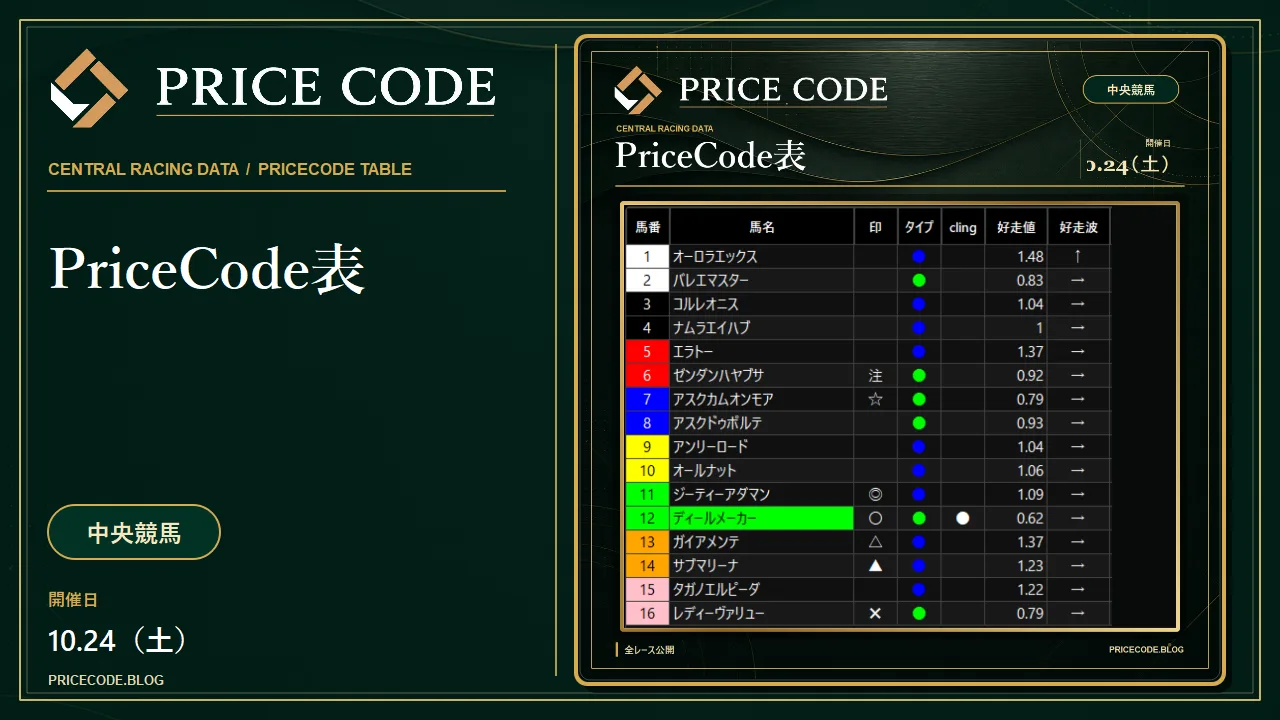Open the PRICECODE.BLOG link at bottom left
Image resolution: width=1280 pixels, height=720 pixels.
(106, 680)
